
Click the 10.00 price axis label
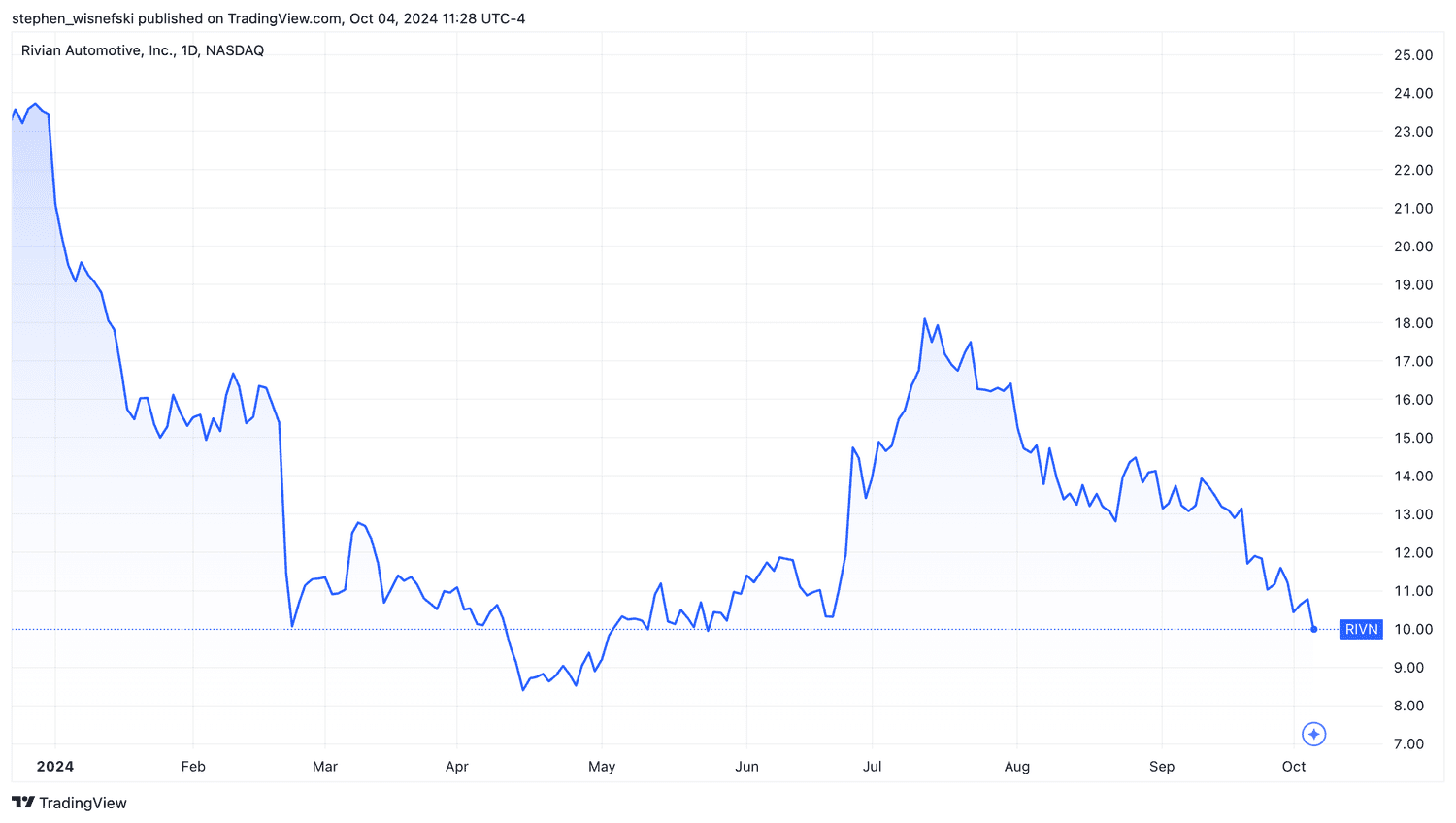(1413, 629)
